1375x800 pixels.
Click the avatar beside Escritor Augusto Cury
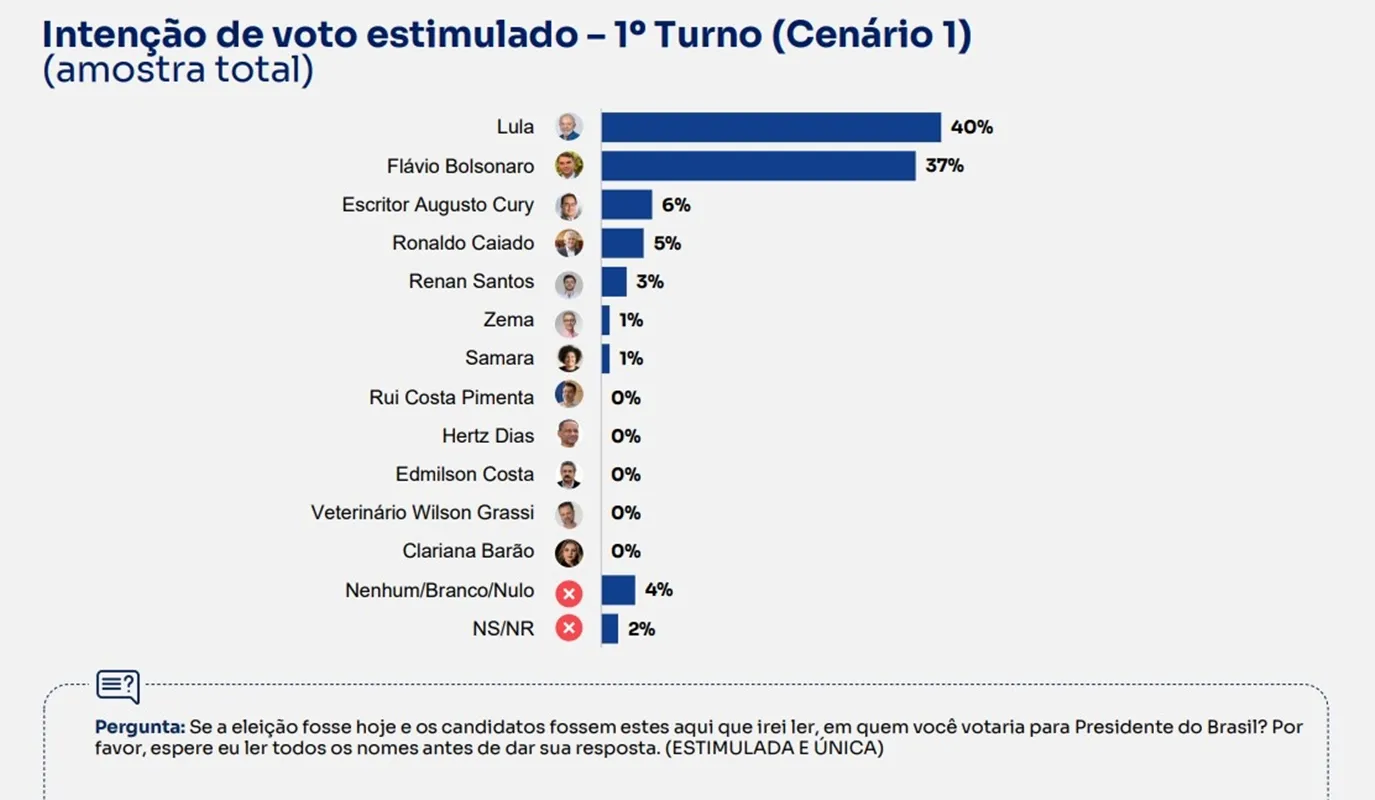pos(569,205)
